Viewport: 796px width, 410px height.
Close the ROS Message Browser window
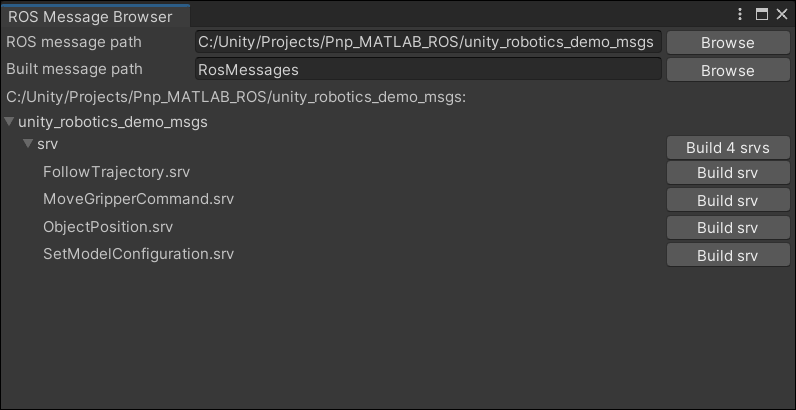782,15
